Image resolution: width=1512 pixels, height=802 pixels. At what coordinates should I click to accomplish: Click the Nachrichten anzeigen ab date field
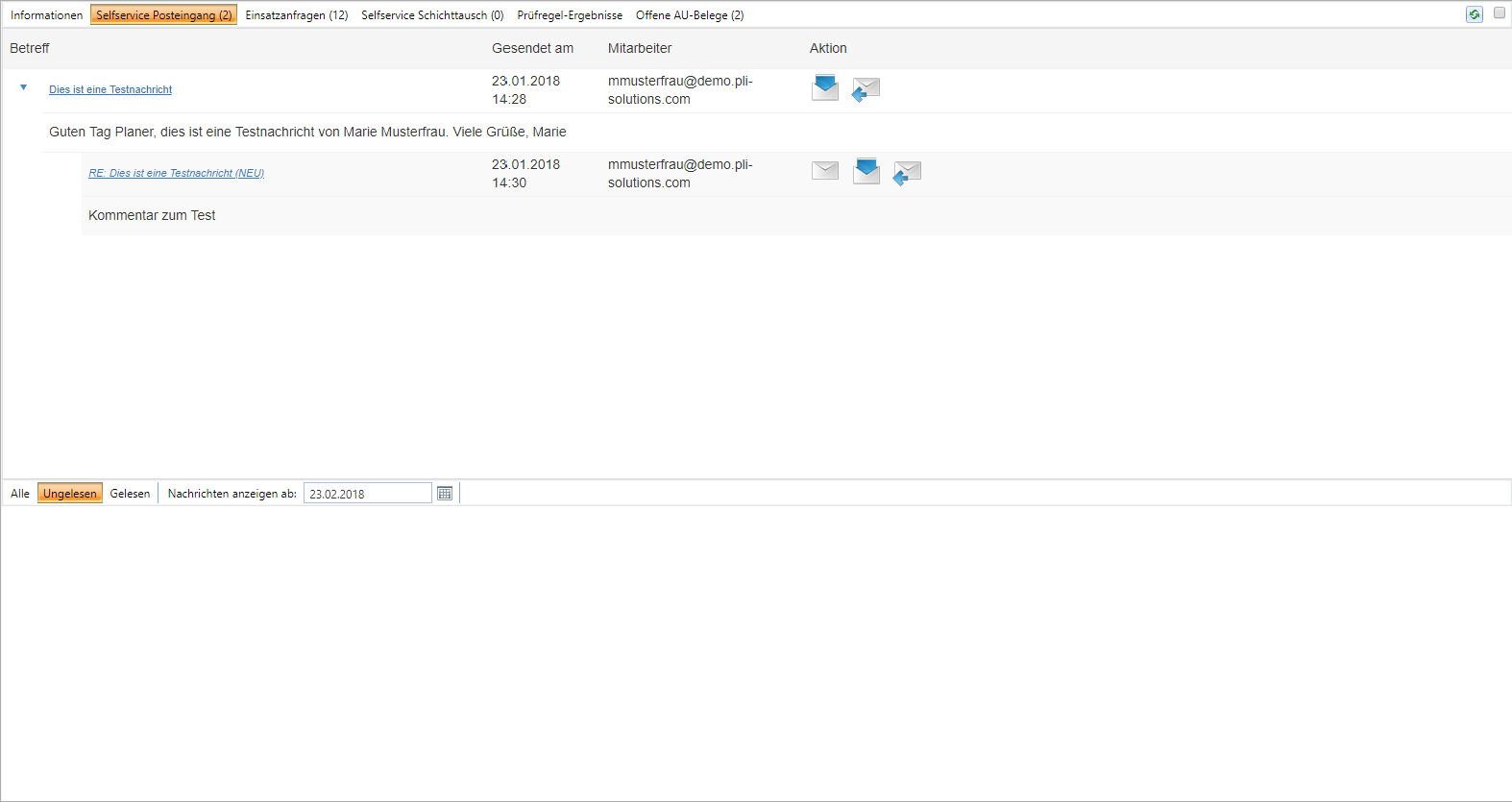click(368, 494)
